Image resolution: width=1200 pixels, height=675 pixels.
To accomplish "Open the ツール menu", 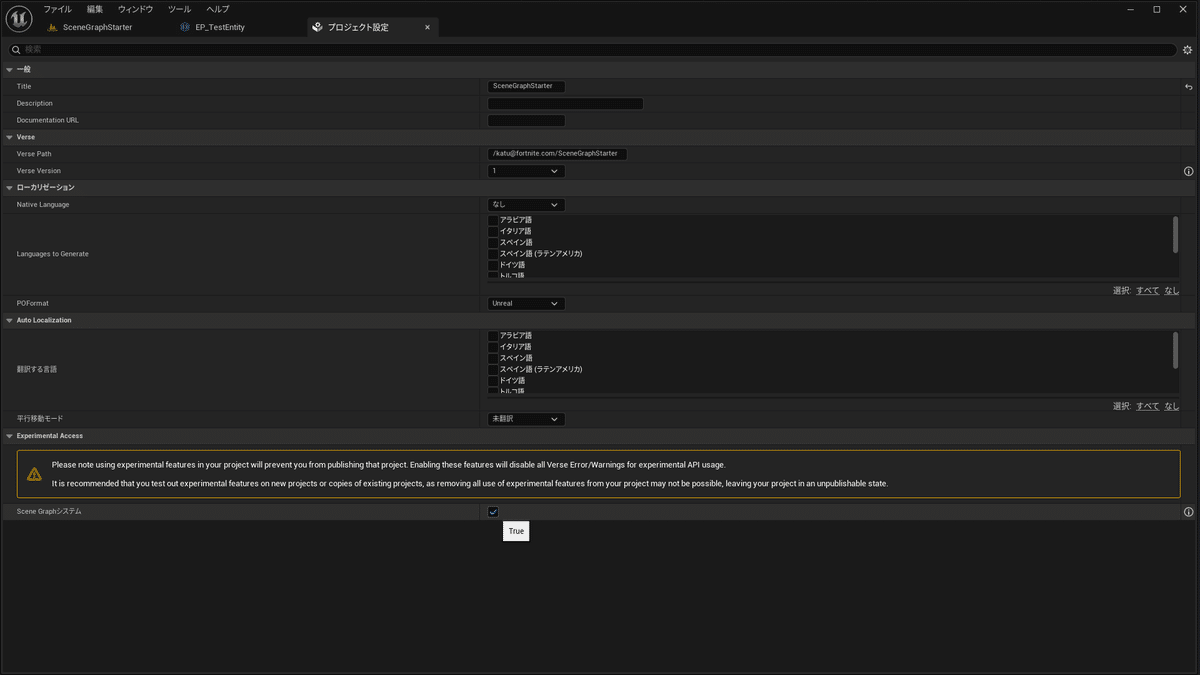I will [179, 9].
